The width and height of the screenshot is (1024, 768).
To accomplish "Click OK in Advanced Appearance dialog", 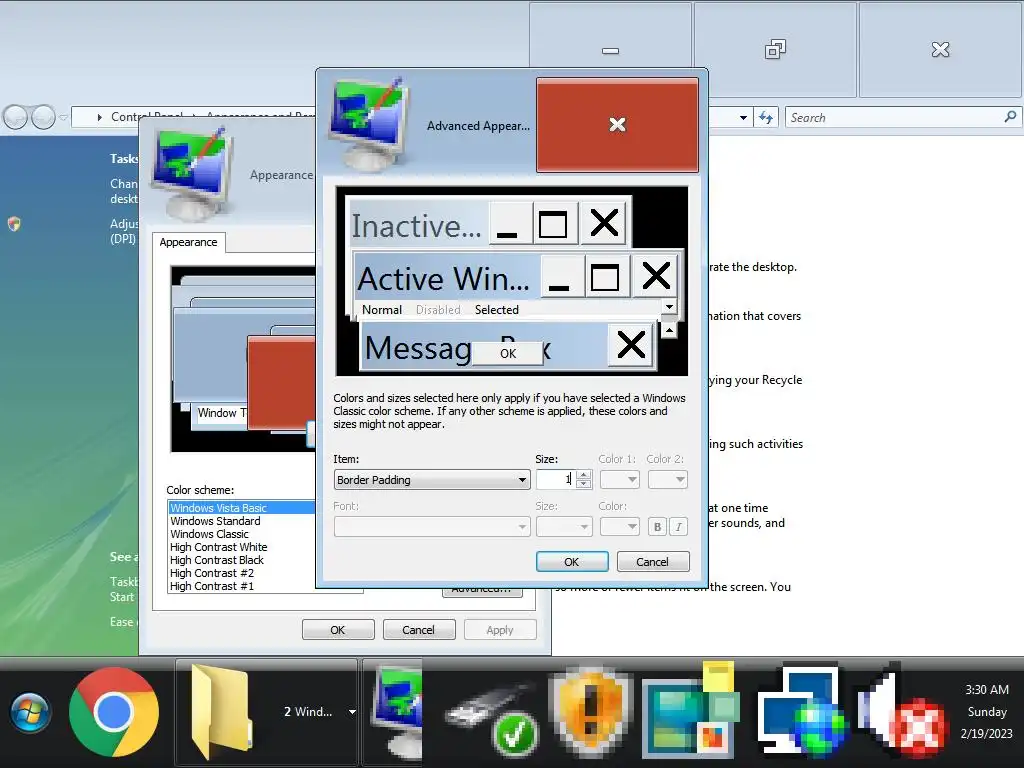I will [572, 562].
